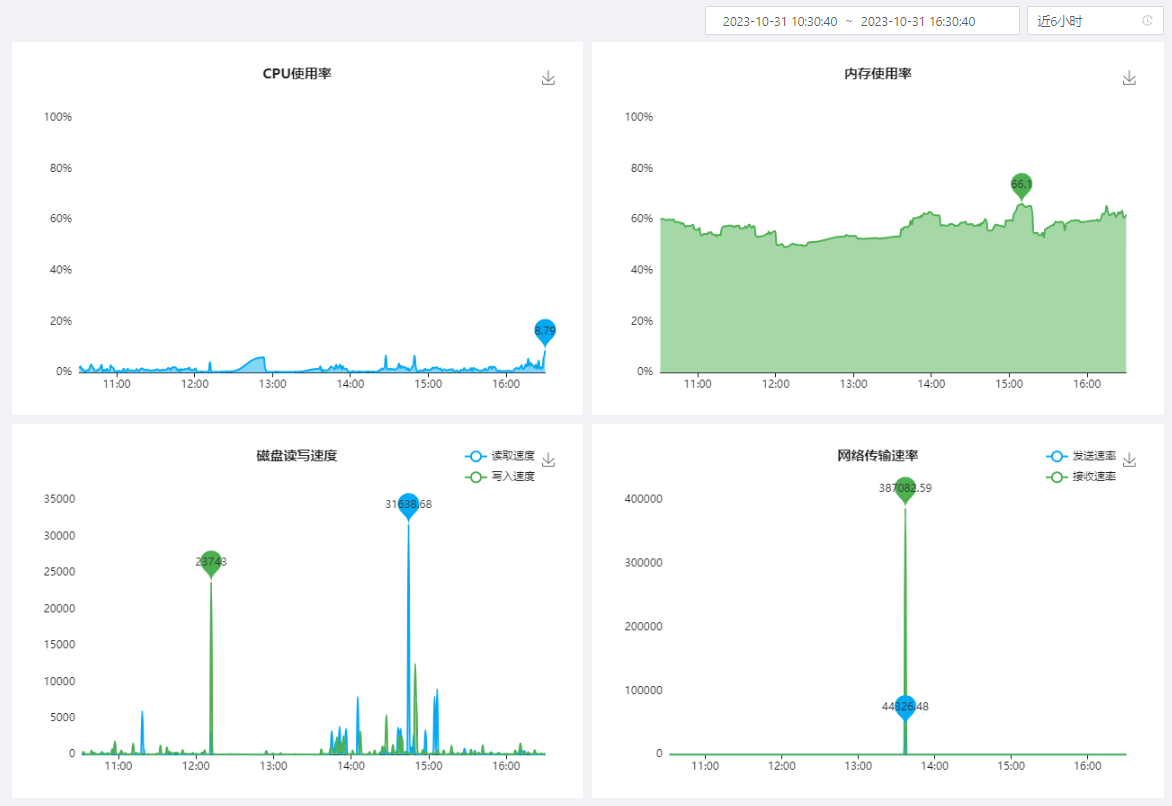The width and height of the screenshot is (1172, 806).
Task: Save the 磁盘读写速度 chart as image
Action: point(548,460)
